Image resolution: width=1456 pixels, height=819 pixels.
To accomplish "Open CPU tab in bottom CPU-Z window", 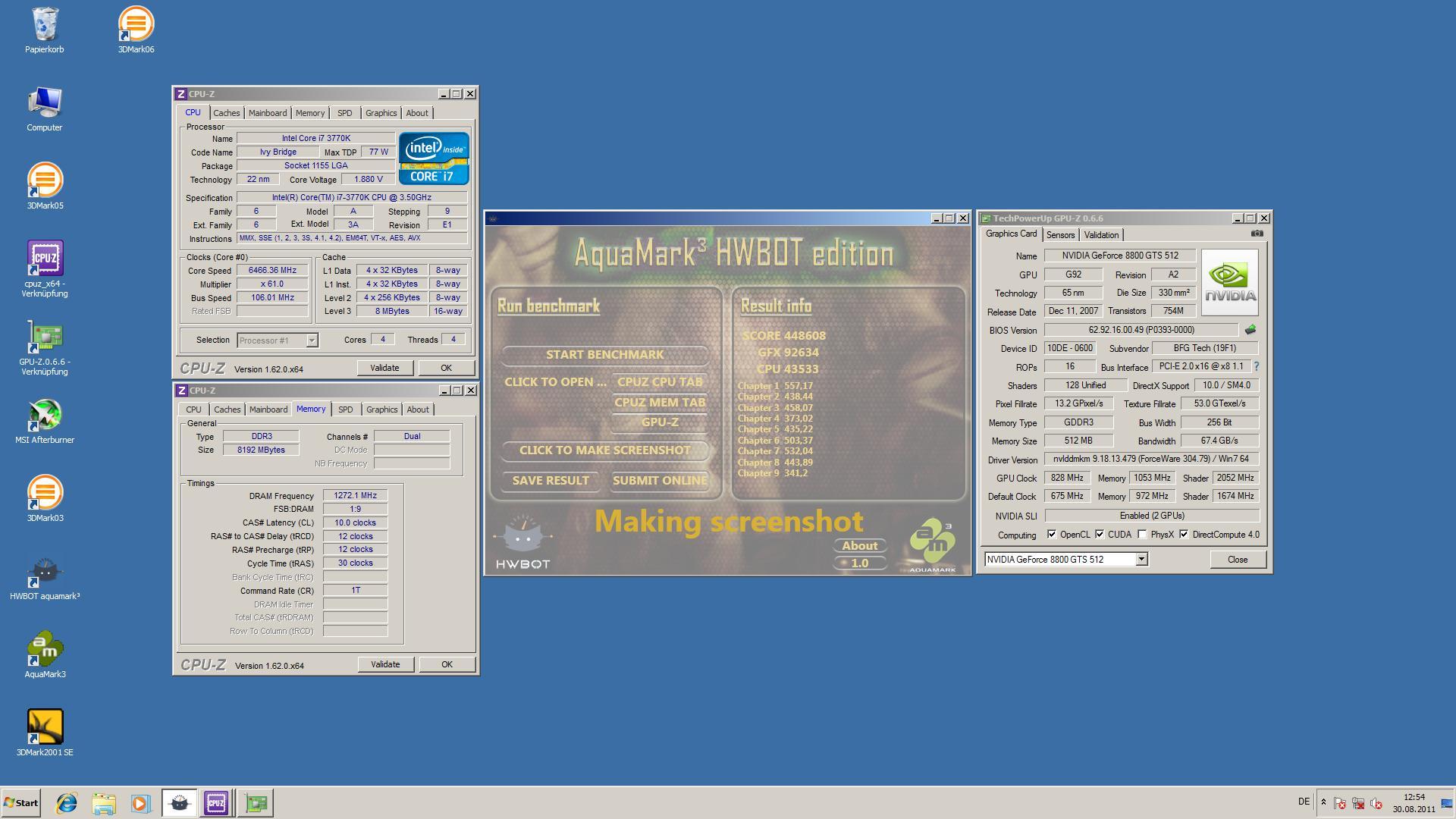I will tap(193, 409).
